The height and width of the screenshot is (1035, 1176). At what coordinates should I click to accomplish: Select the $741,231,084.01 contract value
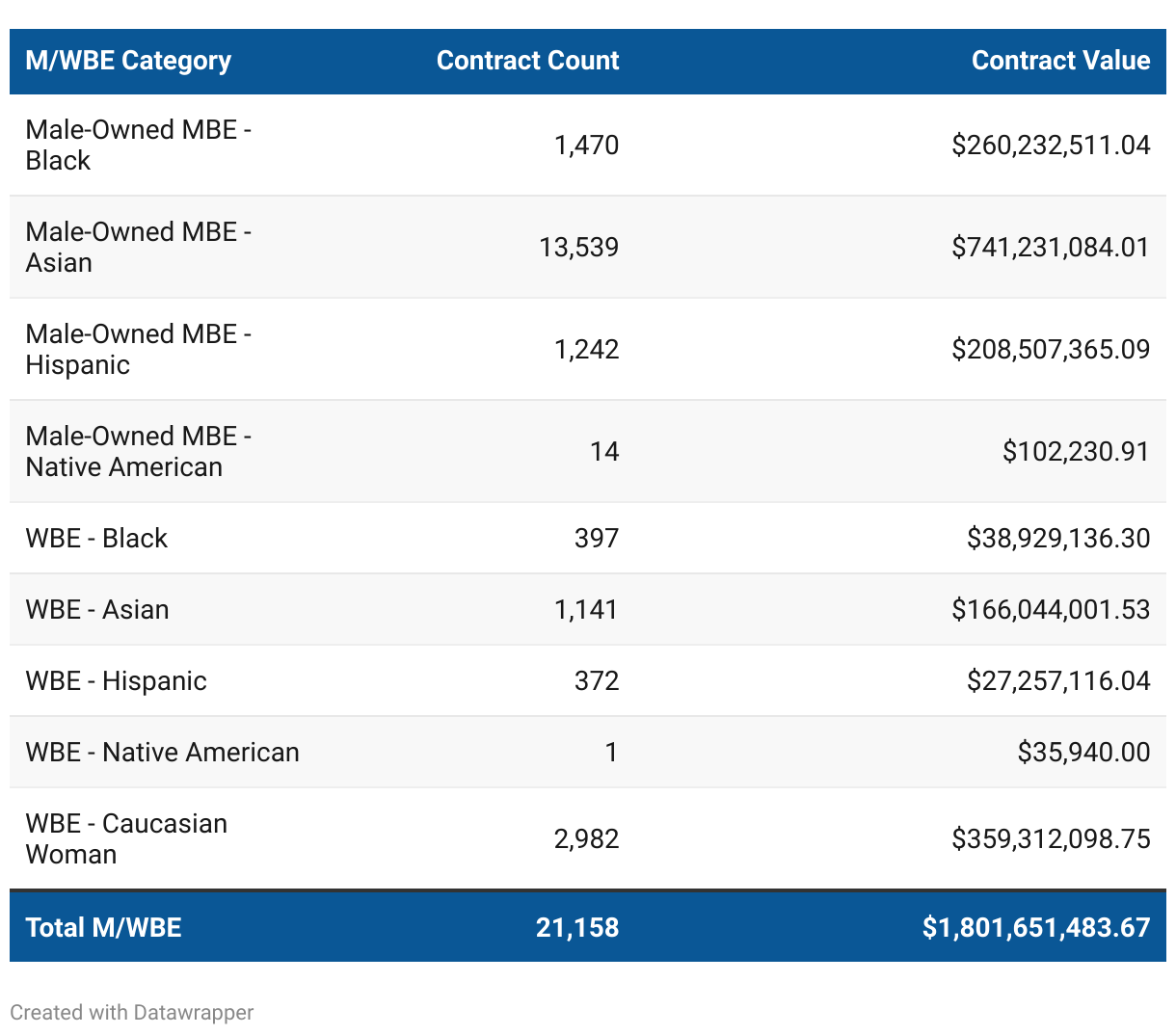tap(1051, 248)
